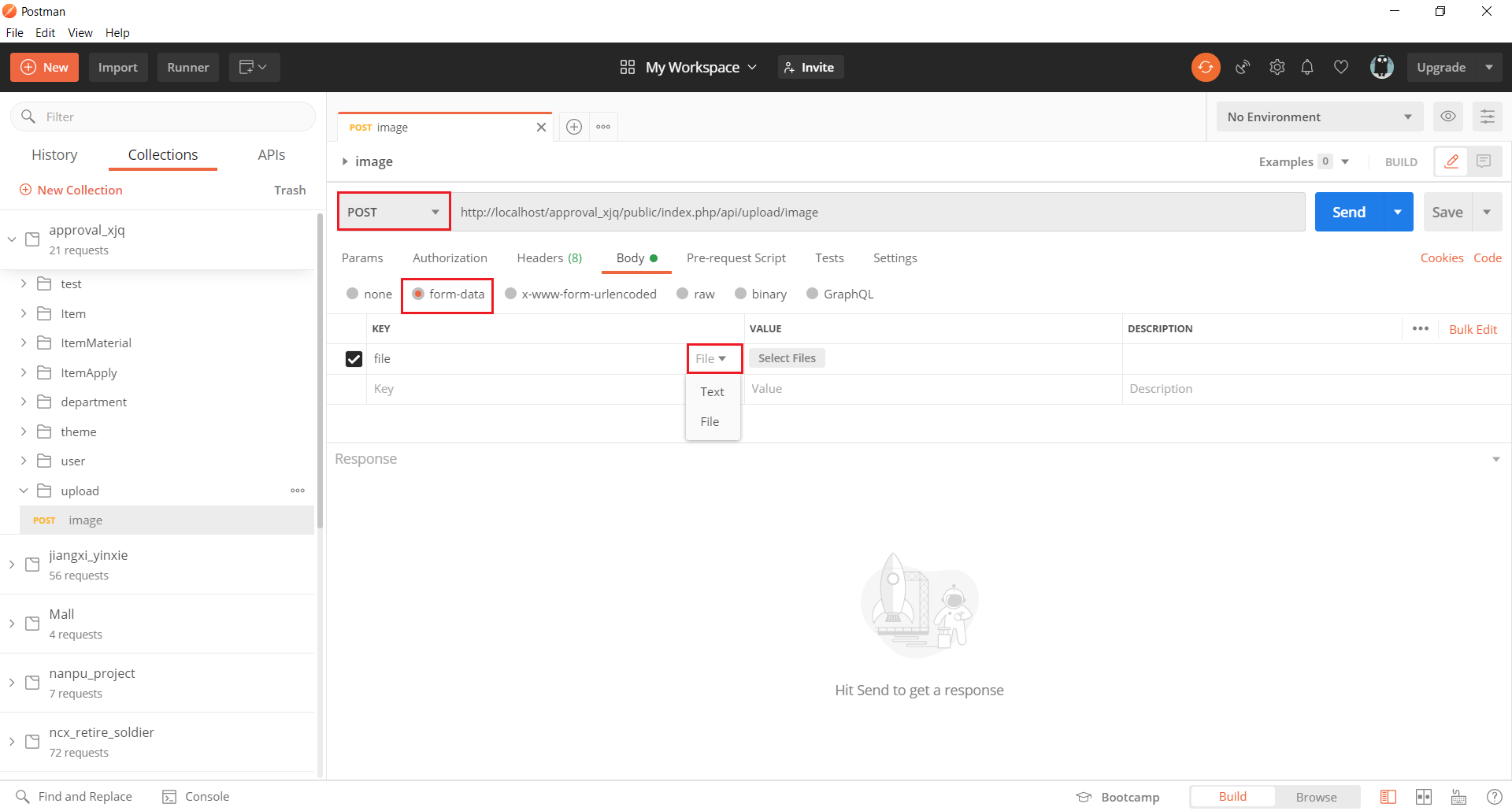The width and height of the screenshot is (1512, 811).
Task: Click the request URL field
Action: point(877,212)
